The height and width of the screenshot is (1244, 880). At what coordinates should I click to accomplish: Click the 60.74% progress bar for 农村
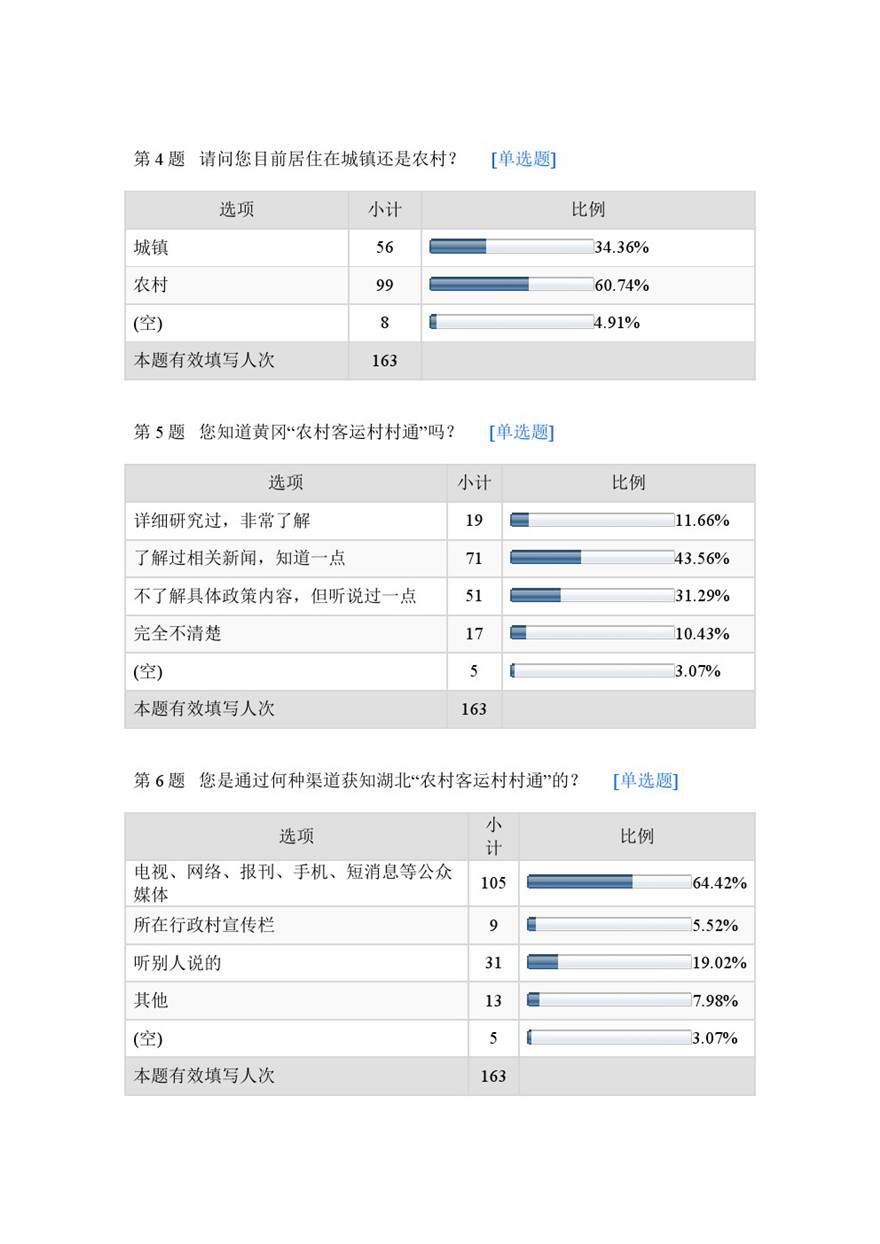coord(511,285)
